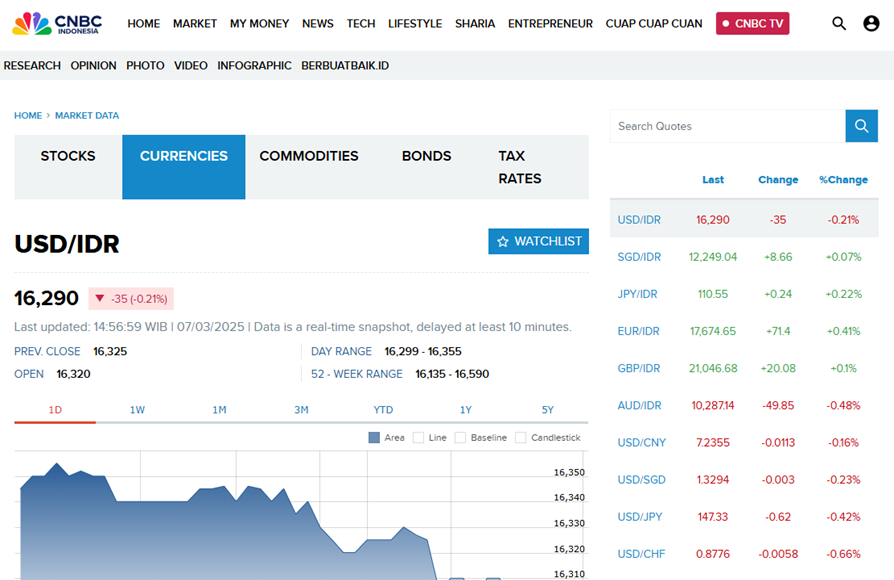894x580 pixels.
Task: Open CNBC TV live button
Action: click(x=752, y=23)
